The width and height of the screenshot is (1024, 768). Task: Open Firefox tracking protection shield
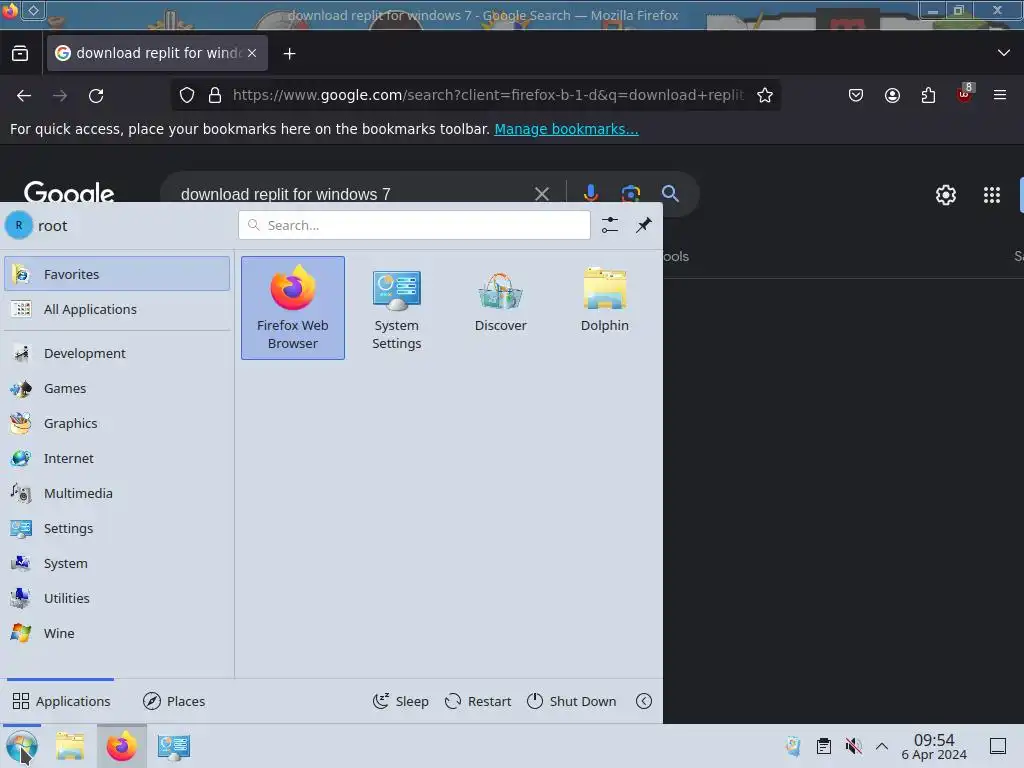[187, 95]
